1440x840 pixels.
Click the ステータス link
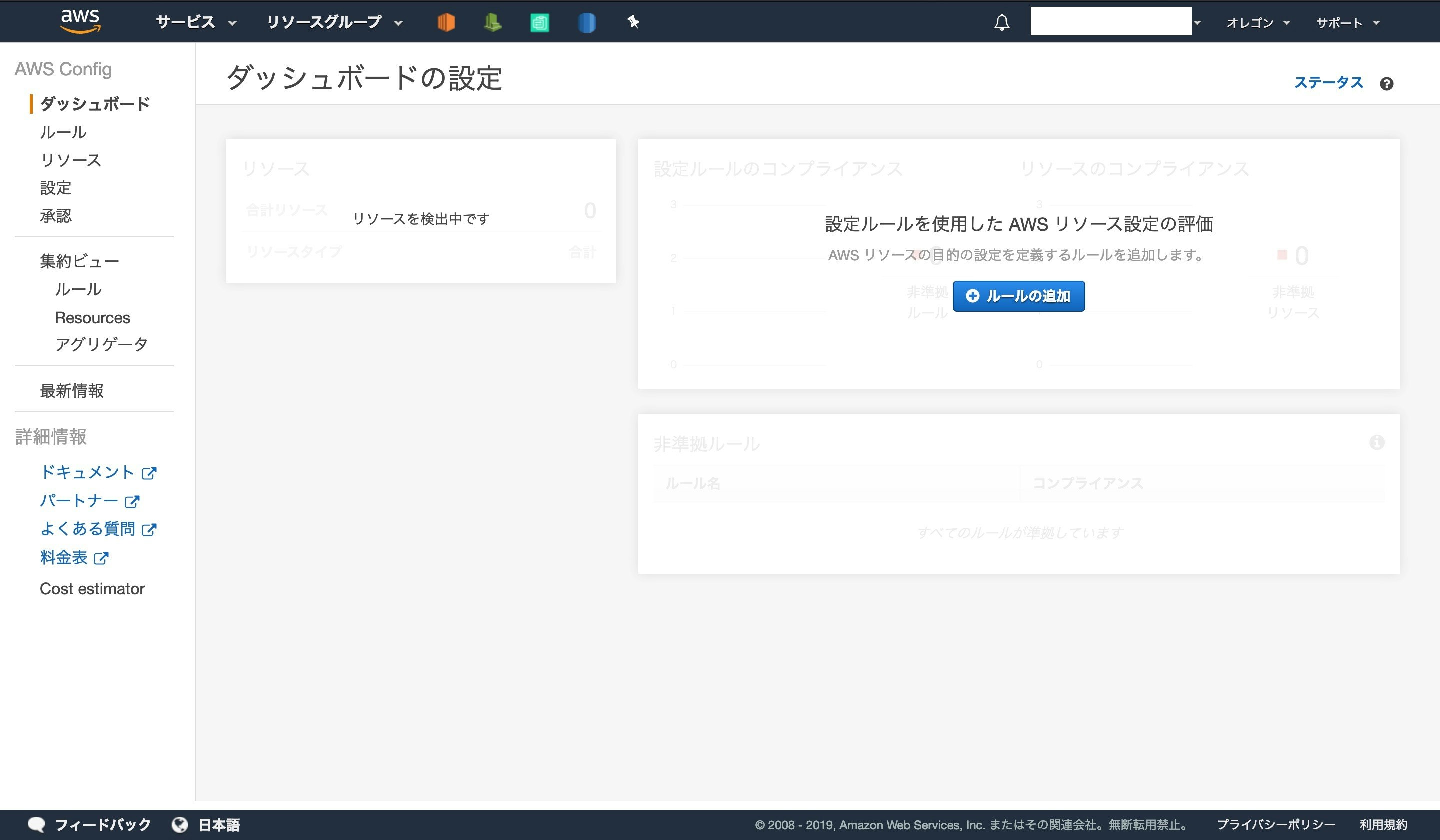[1328, 83]
